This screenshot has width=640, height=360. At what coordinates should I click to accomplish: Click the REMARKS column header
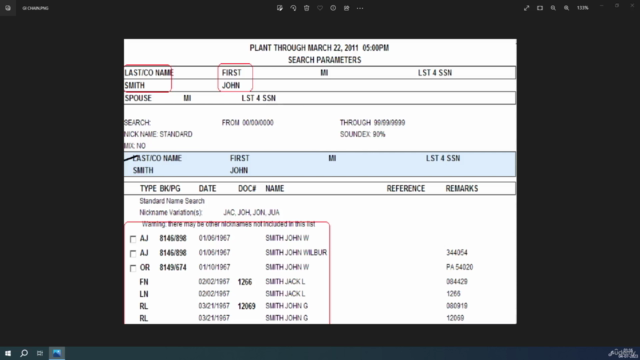[462, 189]
